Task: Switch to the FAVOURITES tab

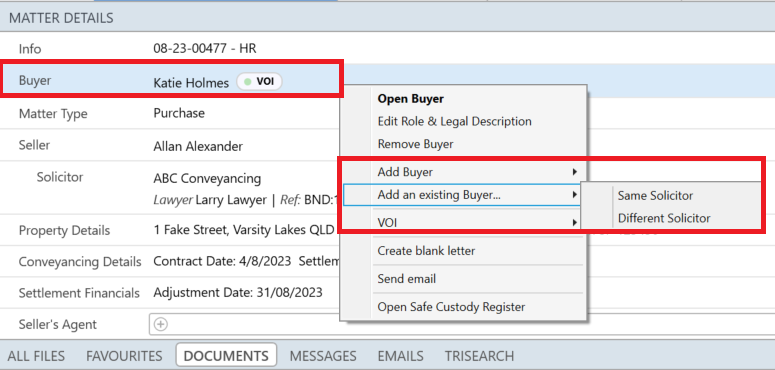Action: click(x=124, y=356)
